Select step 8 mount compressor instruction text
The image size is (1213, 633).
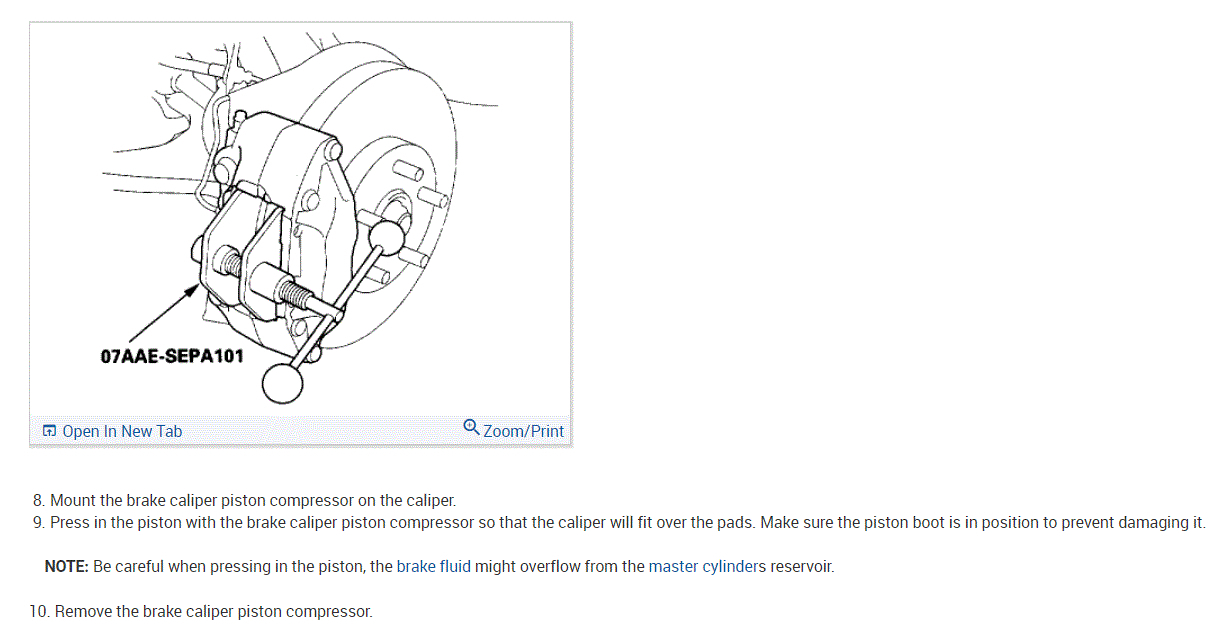244,500
